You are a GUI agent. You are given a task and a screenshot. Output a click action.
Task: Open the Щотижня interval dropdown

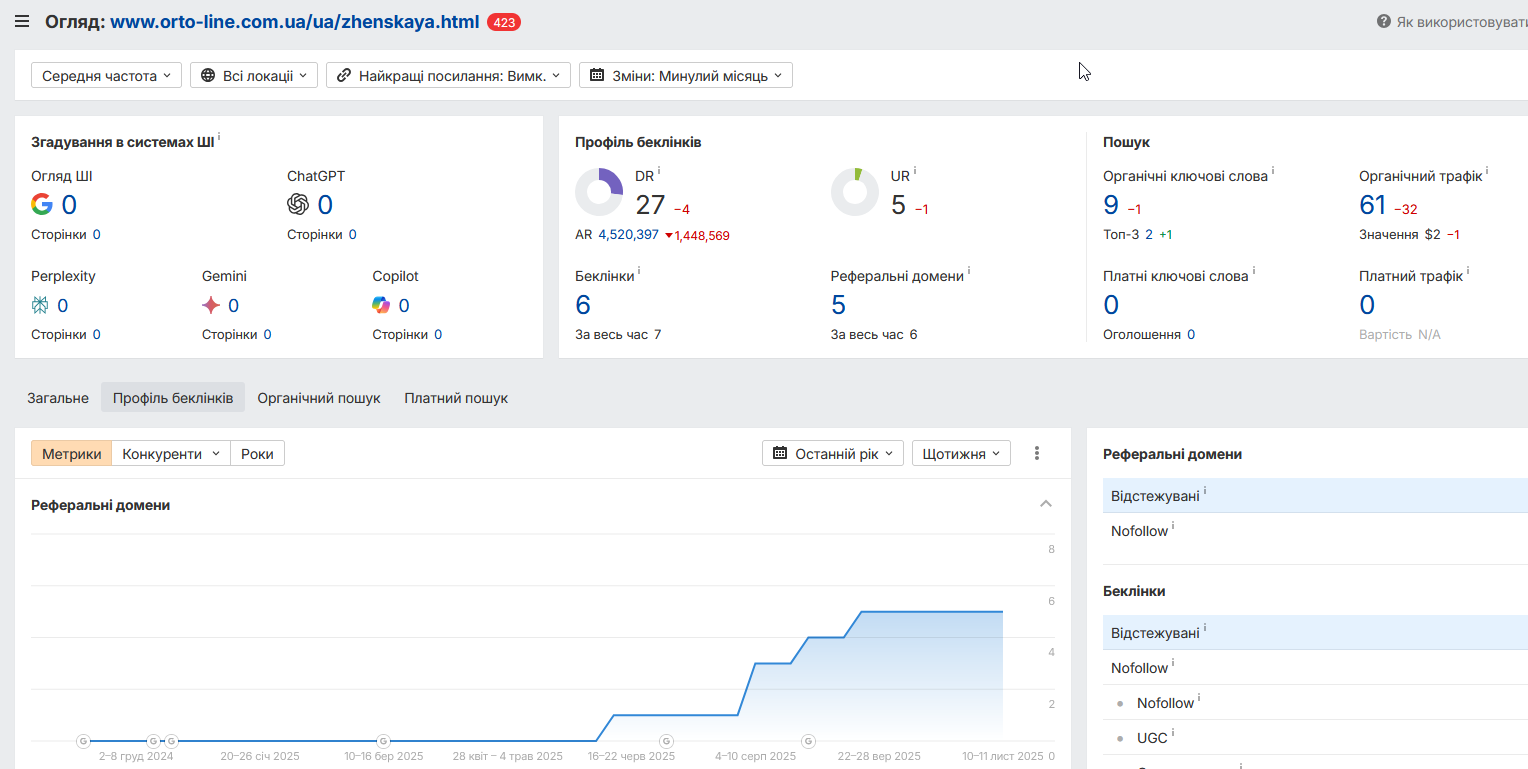point(961,454)
